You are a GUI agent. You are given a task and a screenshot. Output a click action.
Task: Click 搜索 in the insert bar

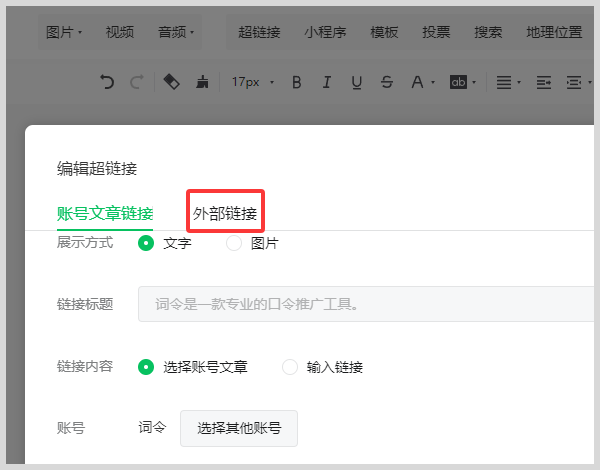click(488, 32)
